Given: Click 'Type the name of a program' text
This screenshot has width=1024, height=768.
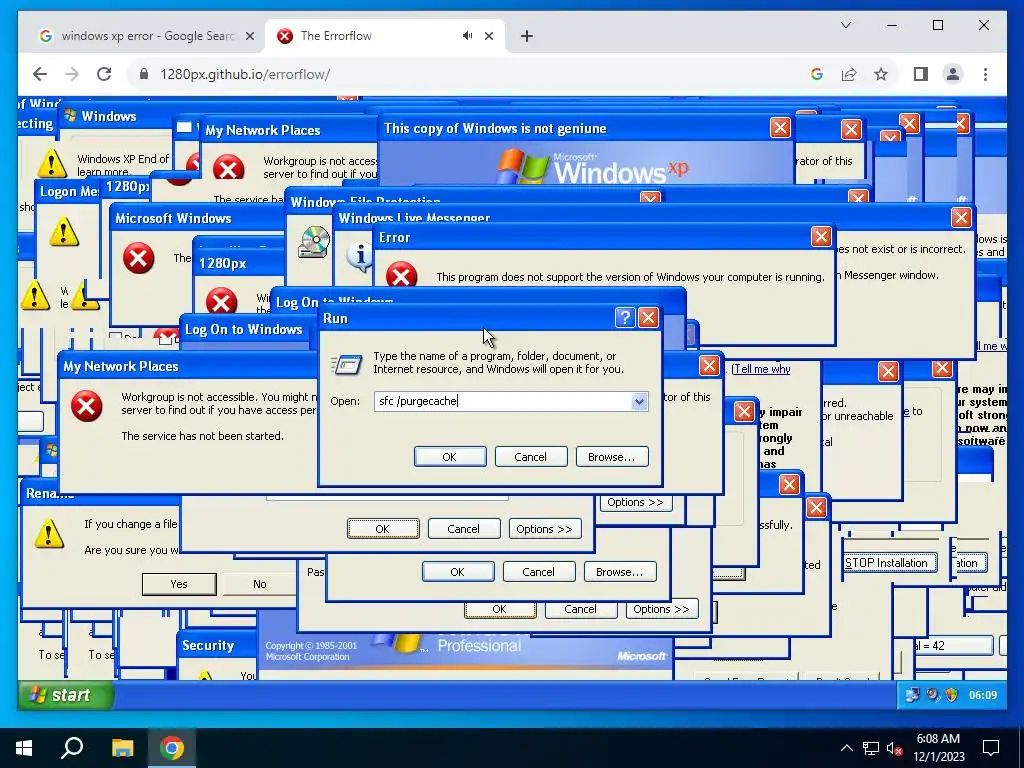Looking at the screenshot, I should click(x=498, y=362).
